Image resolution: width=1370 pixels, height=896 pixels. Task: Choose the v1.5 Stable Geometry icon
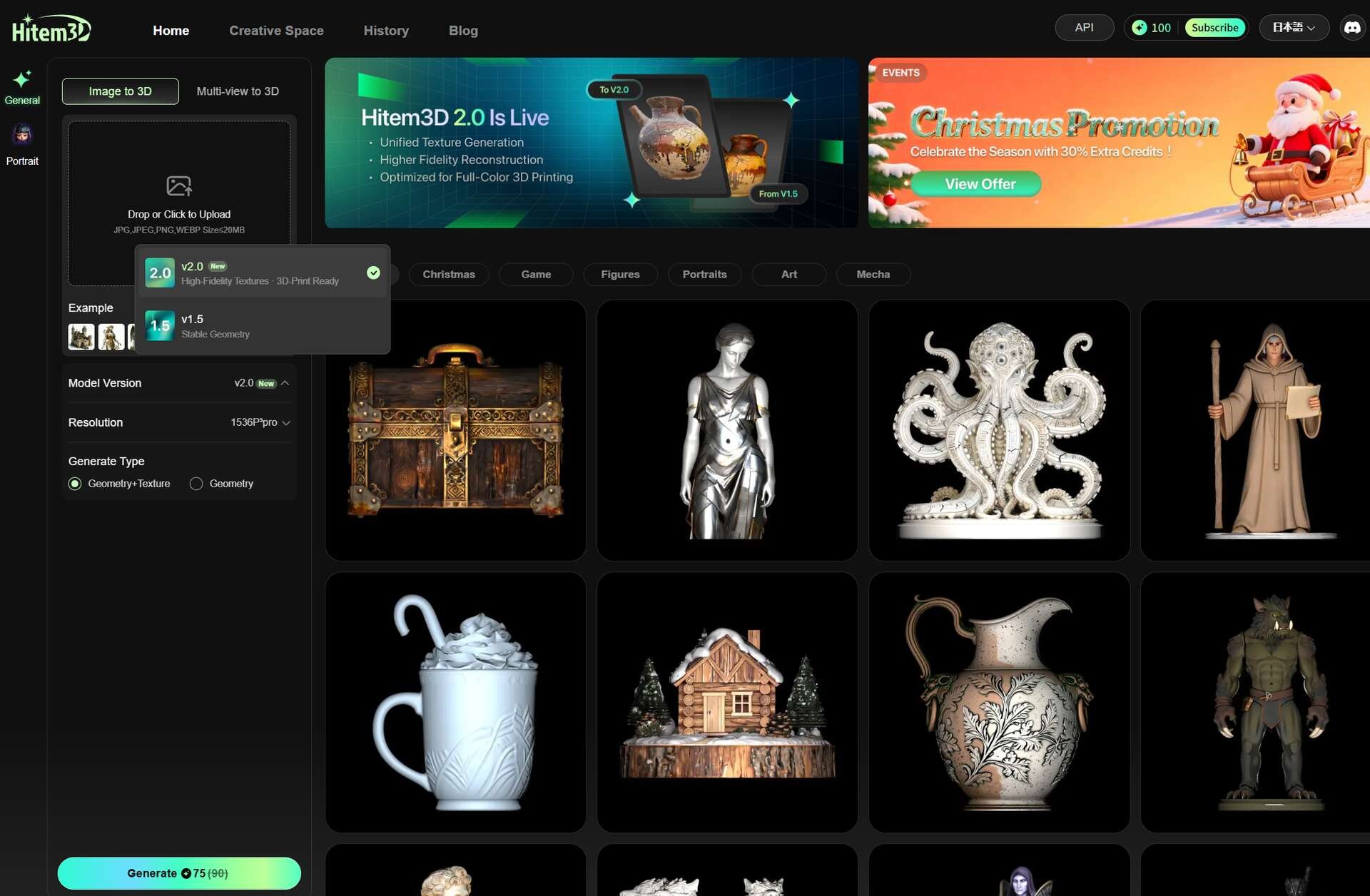[x=160, y=326]
